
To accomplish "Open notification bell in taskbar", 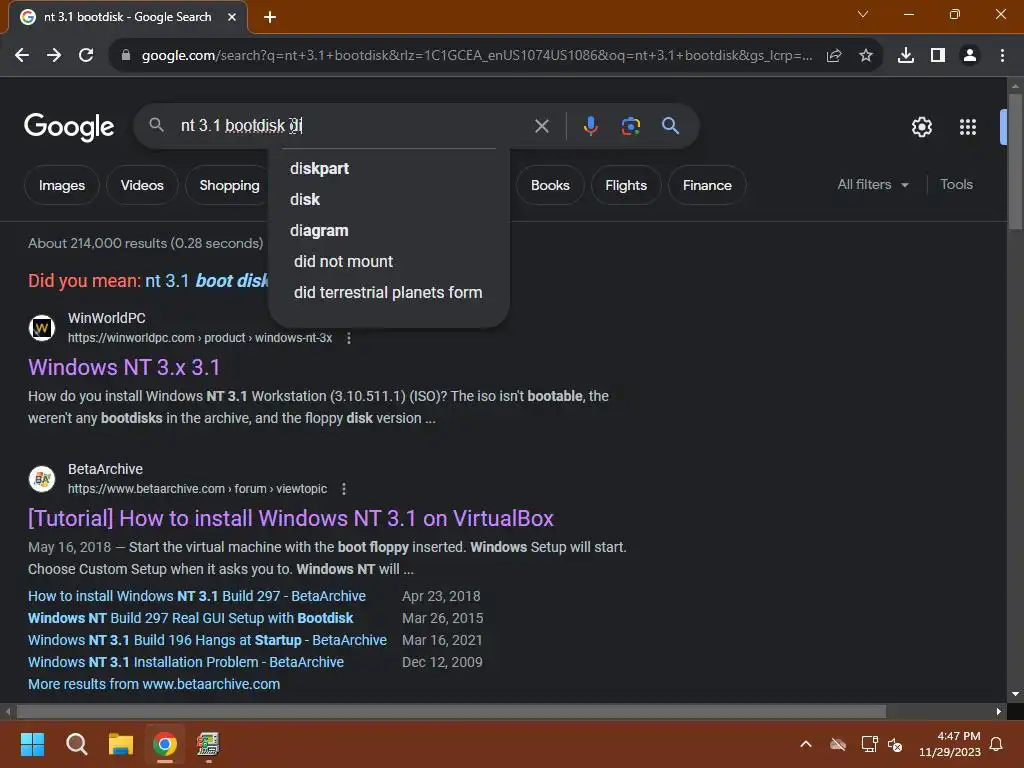I will 997,744.
